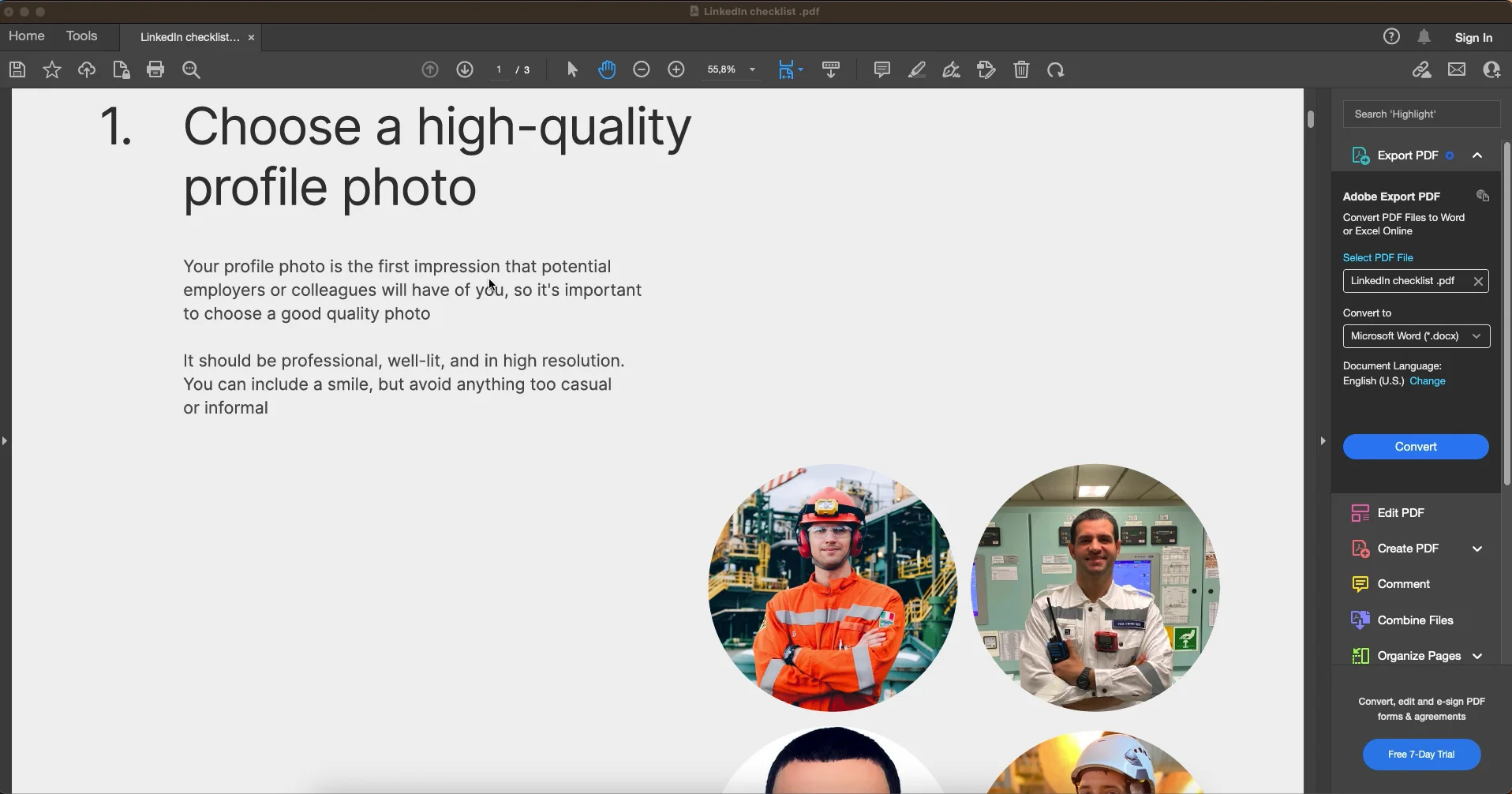Image resolution: width=1512 pixels, height=794 pixels.
Task: Select the Highlight text pen tool
Action: point(917,69)
